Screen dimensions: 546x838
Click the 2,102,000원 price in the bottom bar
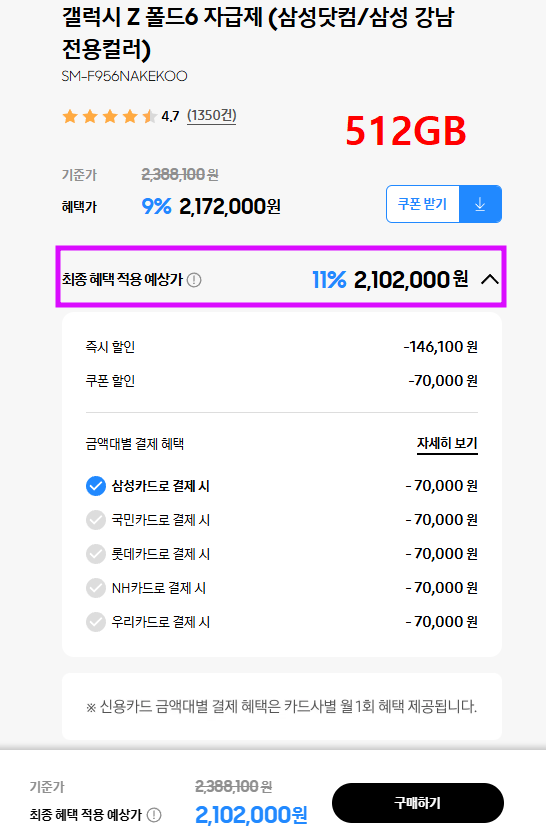(251, 814)
